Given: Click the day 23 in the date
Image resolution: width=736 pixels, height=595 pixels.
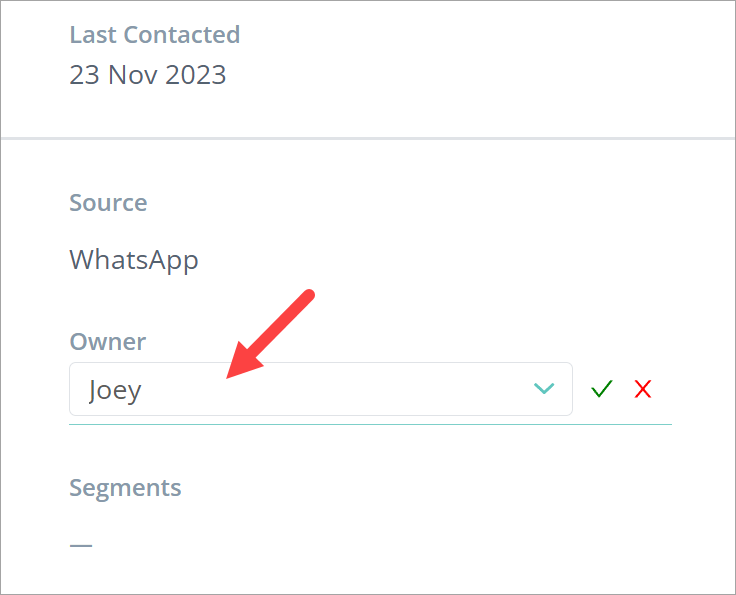Looking at the screenshot, I should tap(85, 75).
